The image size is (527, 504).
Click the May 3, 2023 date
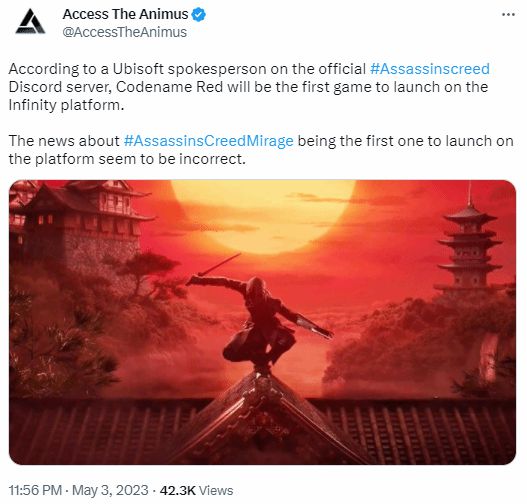[110, 490]
